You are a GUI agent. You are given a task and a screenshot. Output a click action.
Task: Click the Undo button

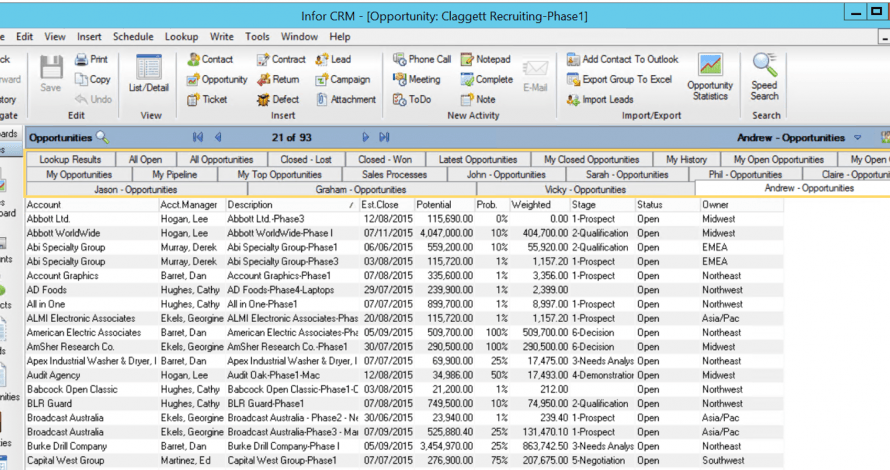(x=93, y=99)
